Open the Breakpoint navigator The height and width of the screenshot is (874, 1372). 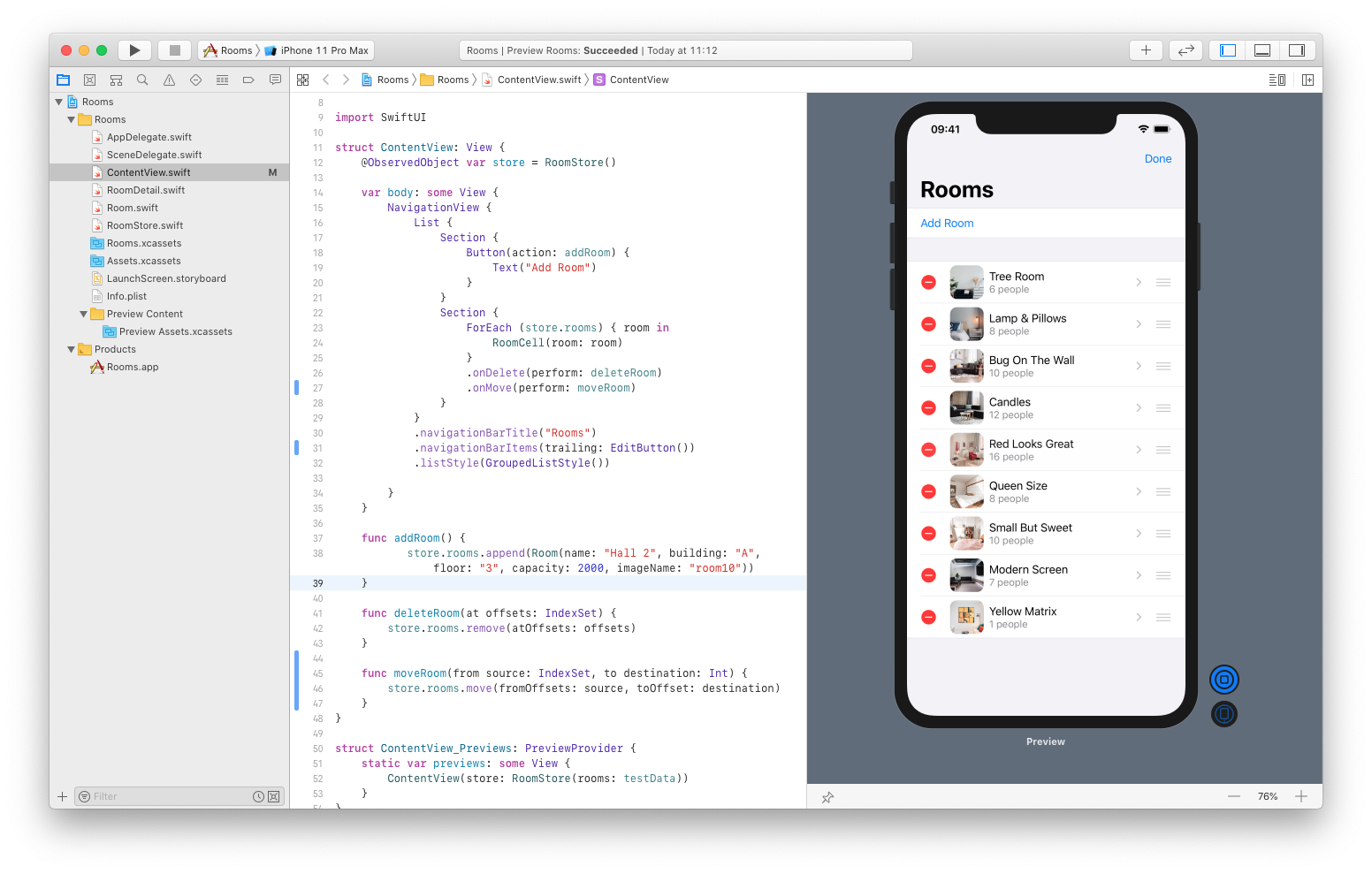coord(248,80)
